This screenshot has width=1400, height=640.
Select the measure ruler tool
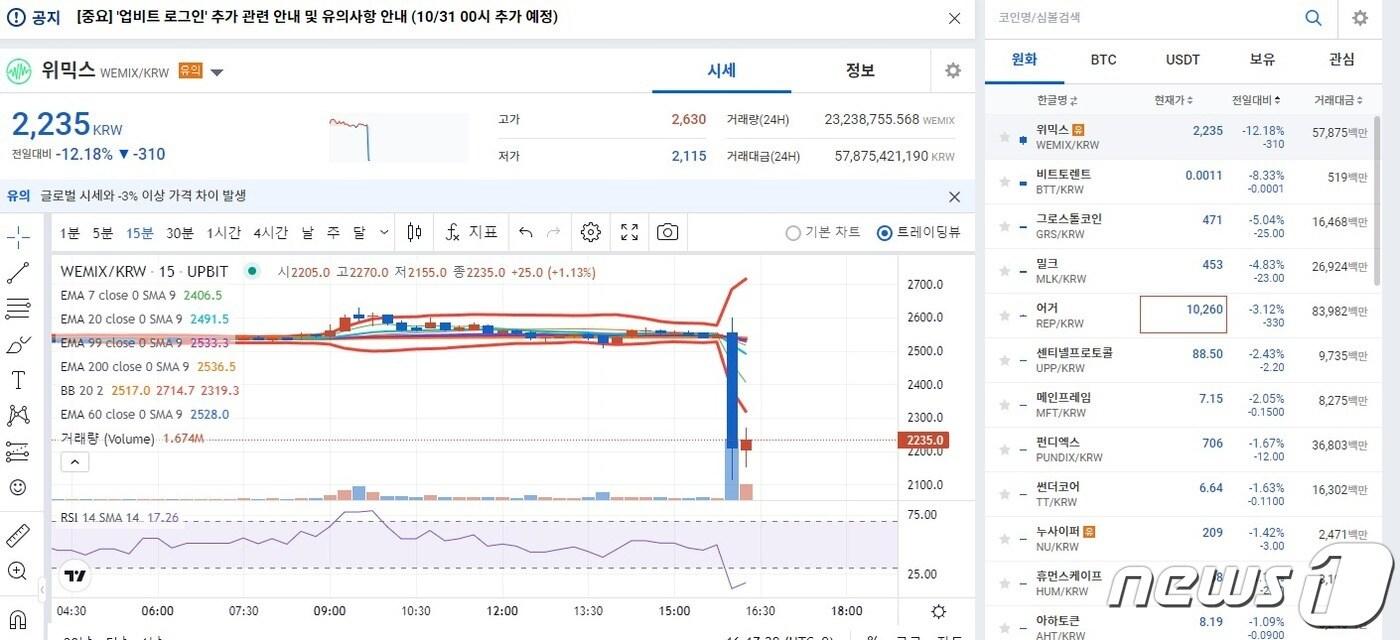point(18,535)
